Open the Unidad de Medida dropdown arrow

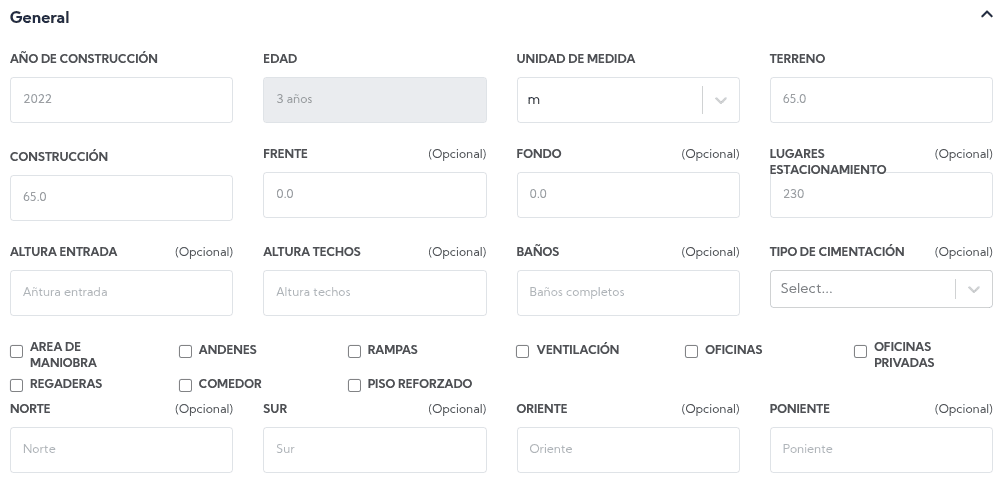pyautogui.click(x=721, y=100)
